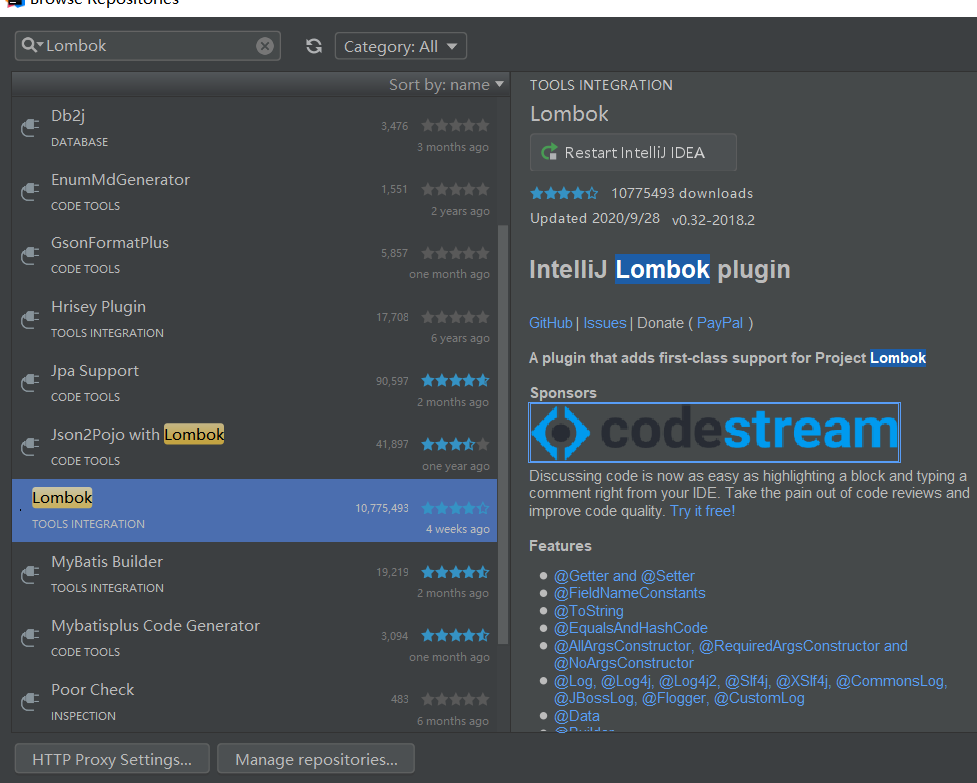The image size is (977, 783).
Task: Select Poor Check in the list
Action: 254,702
